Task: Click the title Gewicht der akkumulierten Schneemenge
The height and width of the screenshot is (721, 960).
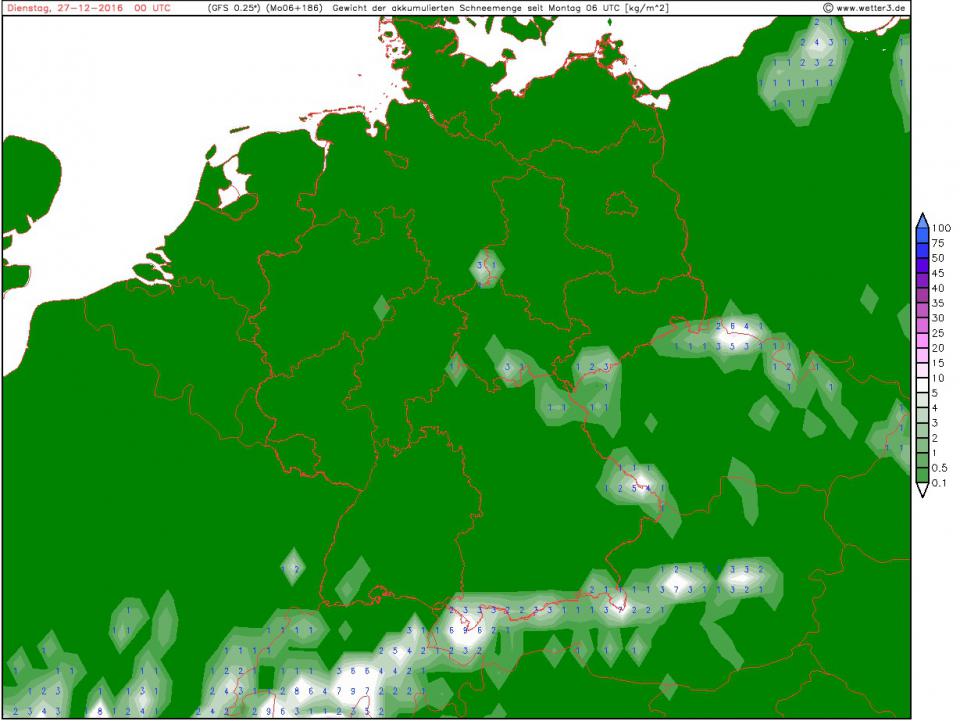Action: (430, 7)
